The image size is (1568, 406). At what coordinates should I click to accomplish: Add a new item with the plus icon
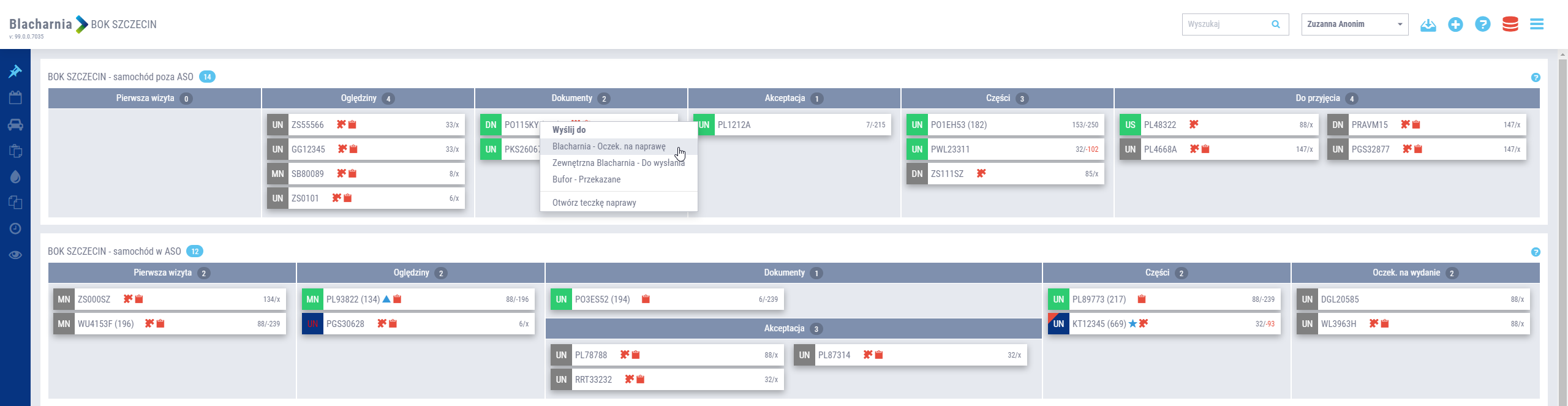[x=1455, y=24]
